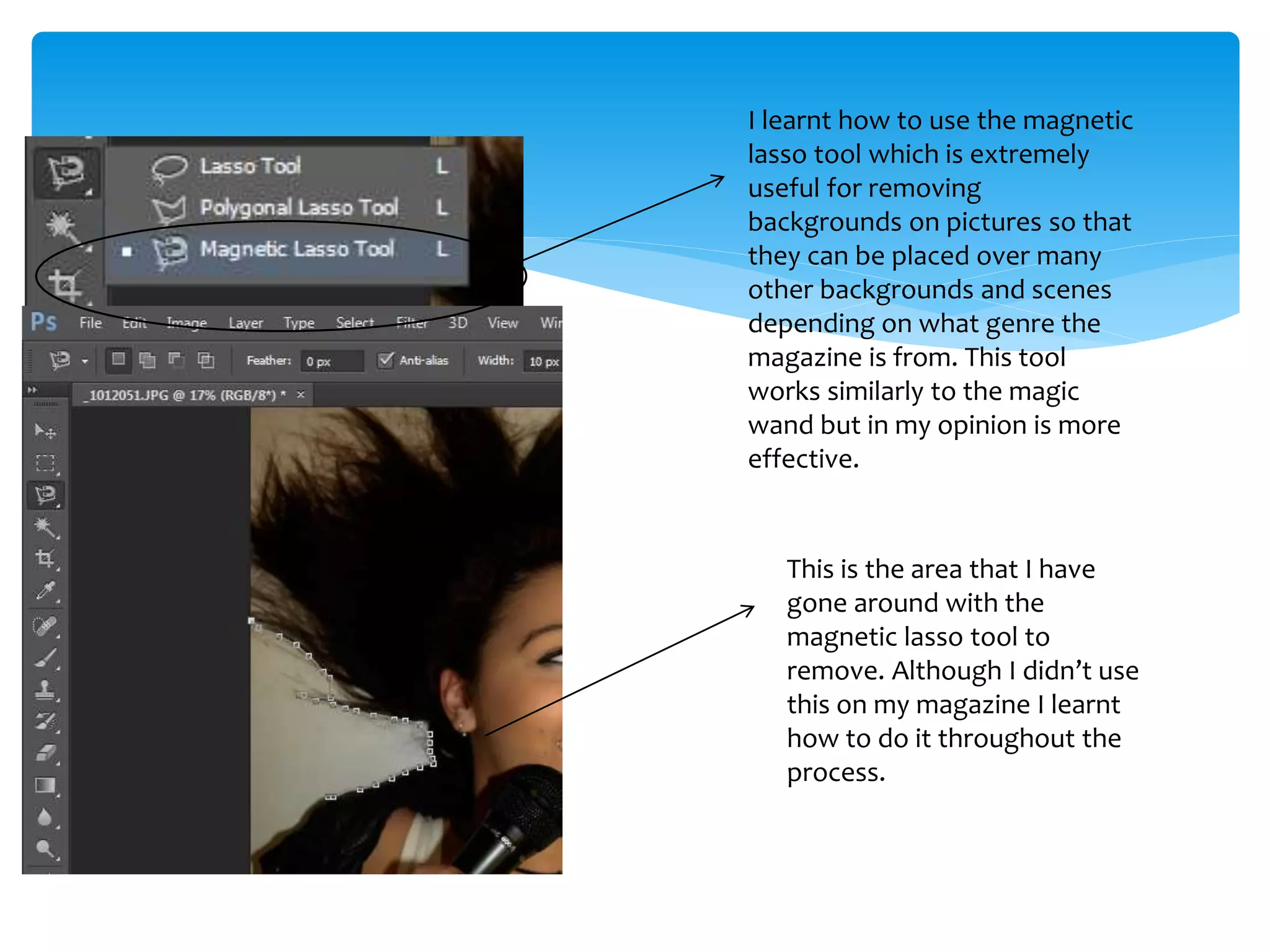Click lasso icon in enlarged toolbar crop
This screenshot has width=1270, height=952.
pyautogui.click(x=66, y=172)
